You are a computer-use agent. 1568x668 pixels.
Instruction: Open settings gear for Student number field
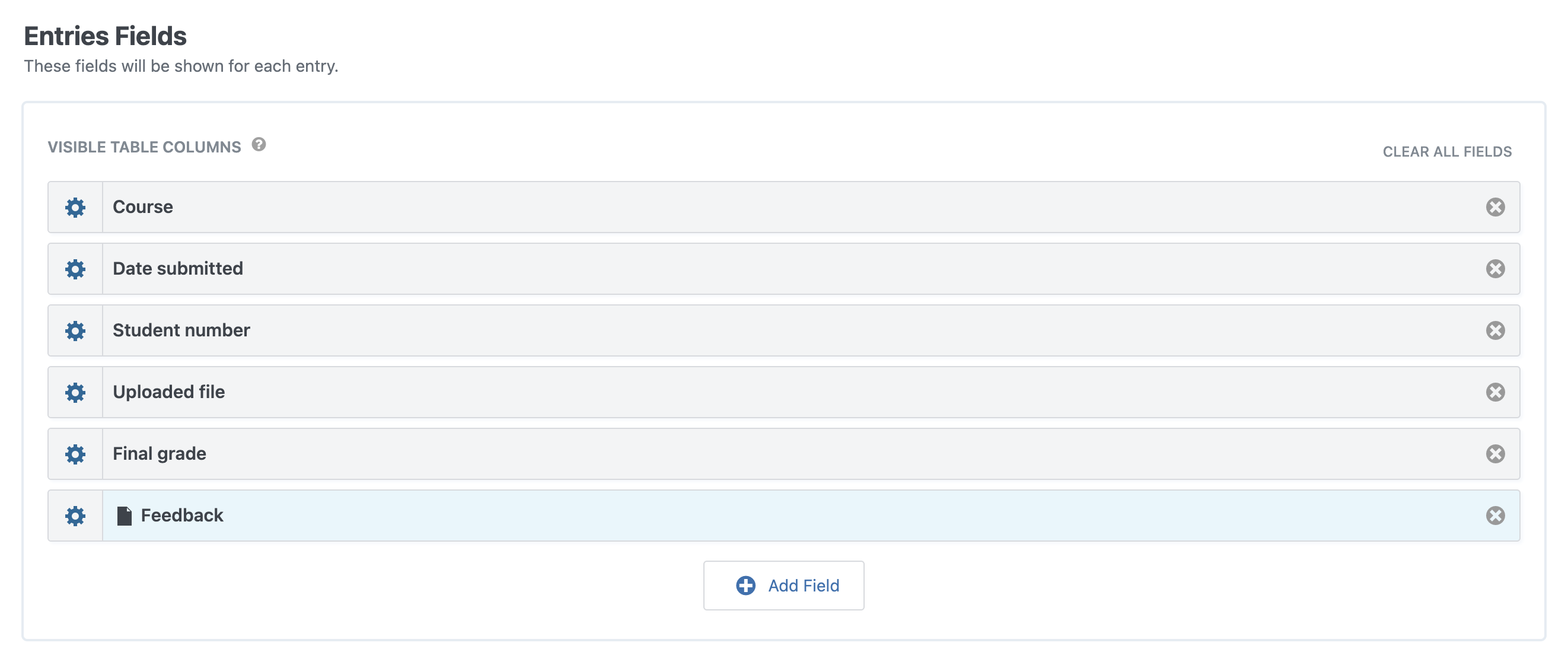click(75, 330)
